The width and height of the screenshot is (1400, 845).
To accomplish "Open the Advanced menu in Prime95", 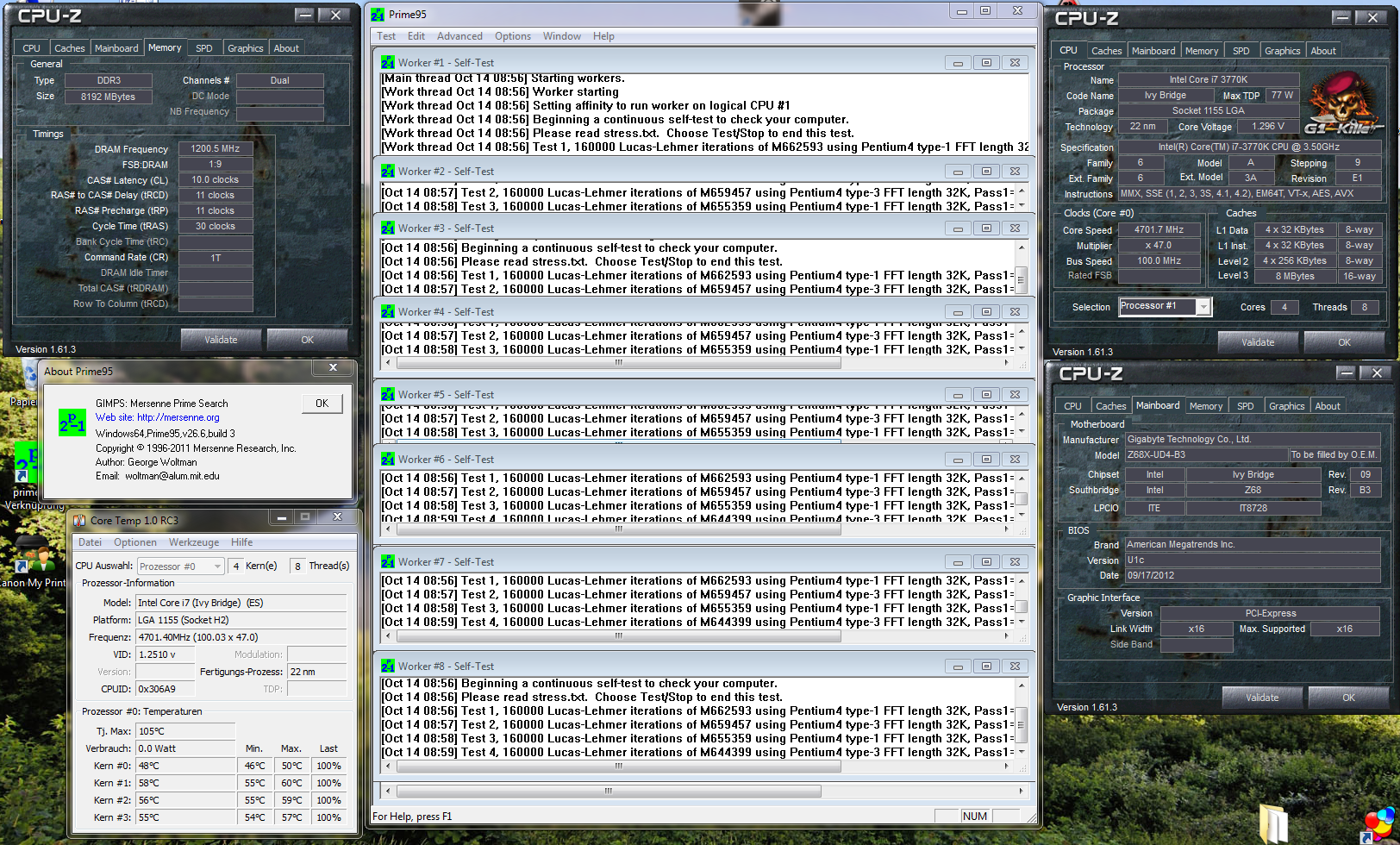I will (459, 36).
